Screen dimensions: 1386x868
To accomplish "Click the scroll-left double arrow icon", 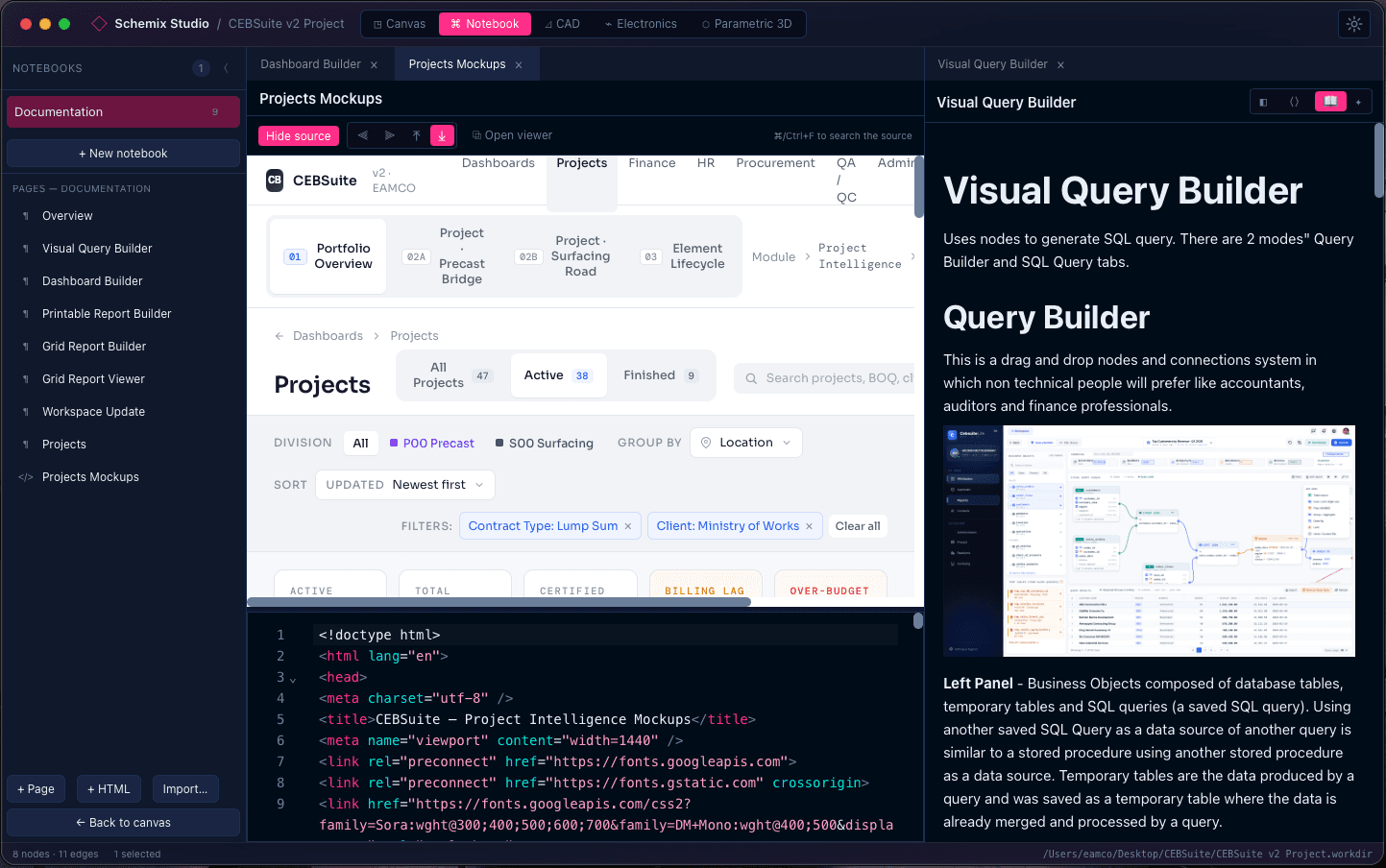I will [x=363, y=135].
